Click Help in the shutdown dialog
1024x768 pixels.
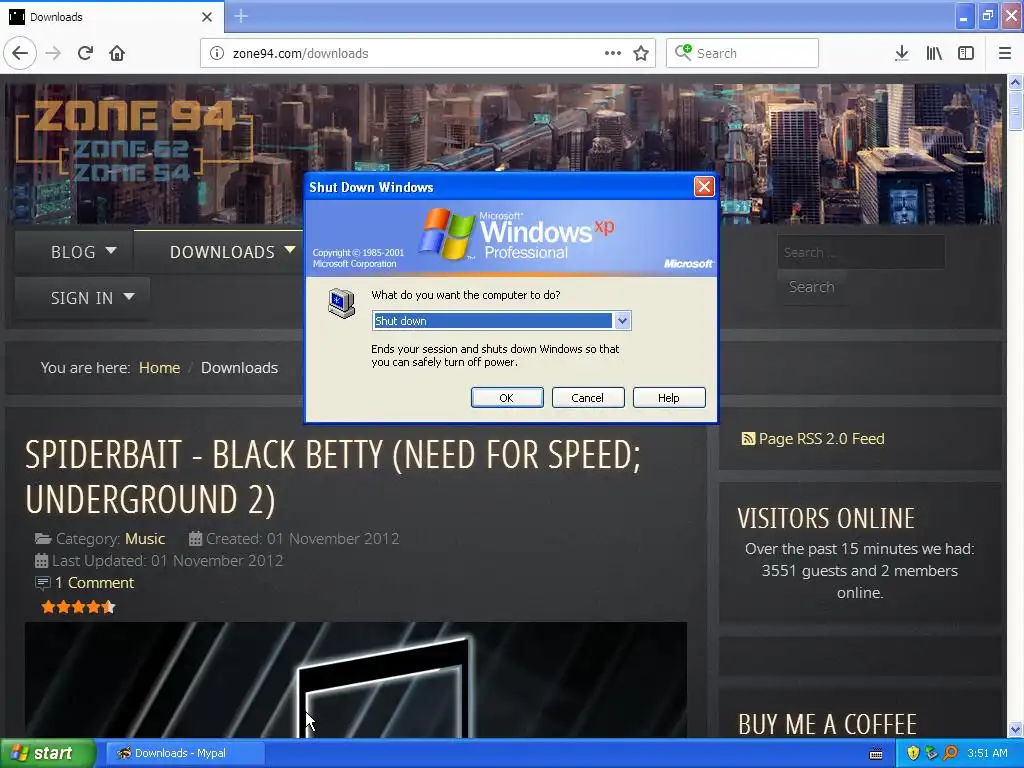pyautogui.click(x=669, y=398)
